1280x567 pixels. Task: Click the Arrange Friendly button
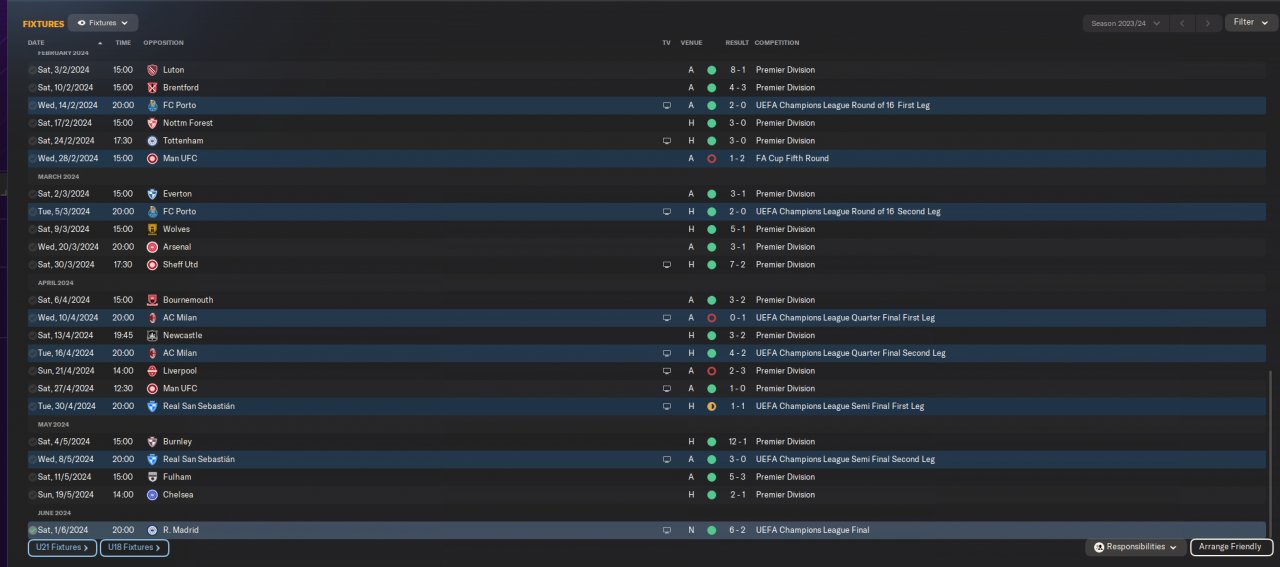click(1231, 547)
